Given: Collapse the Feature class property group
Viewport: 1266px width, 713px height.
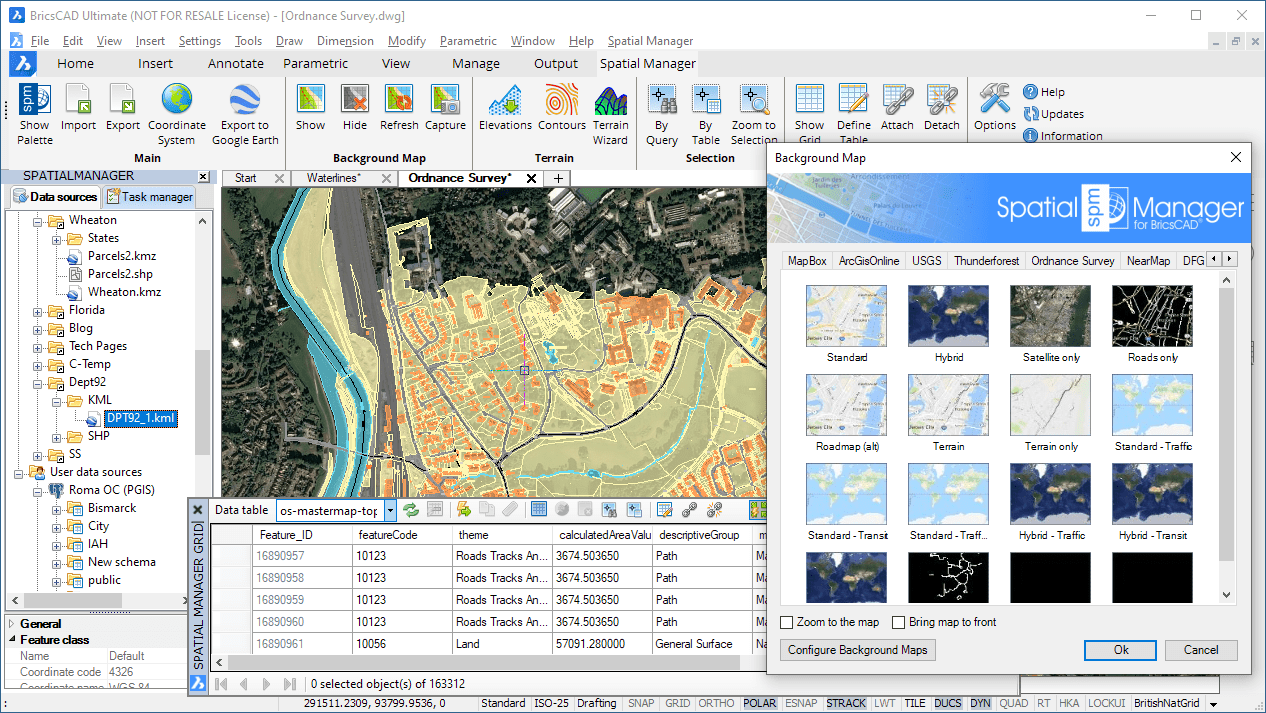Looking at the screenshot, I should [x=12, y=640].
